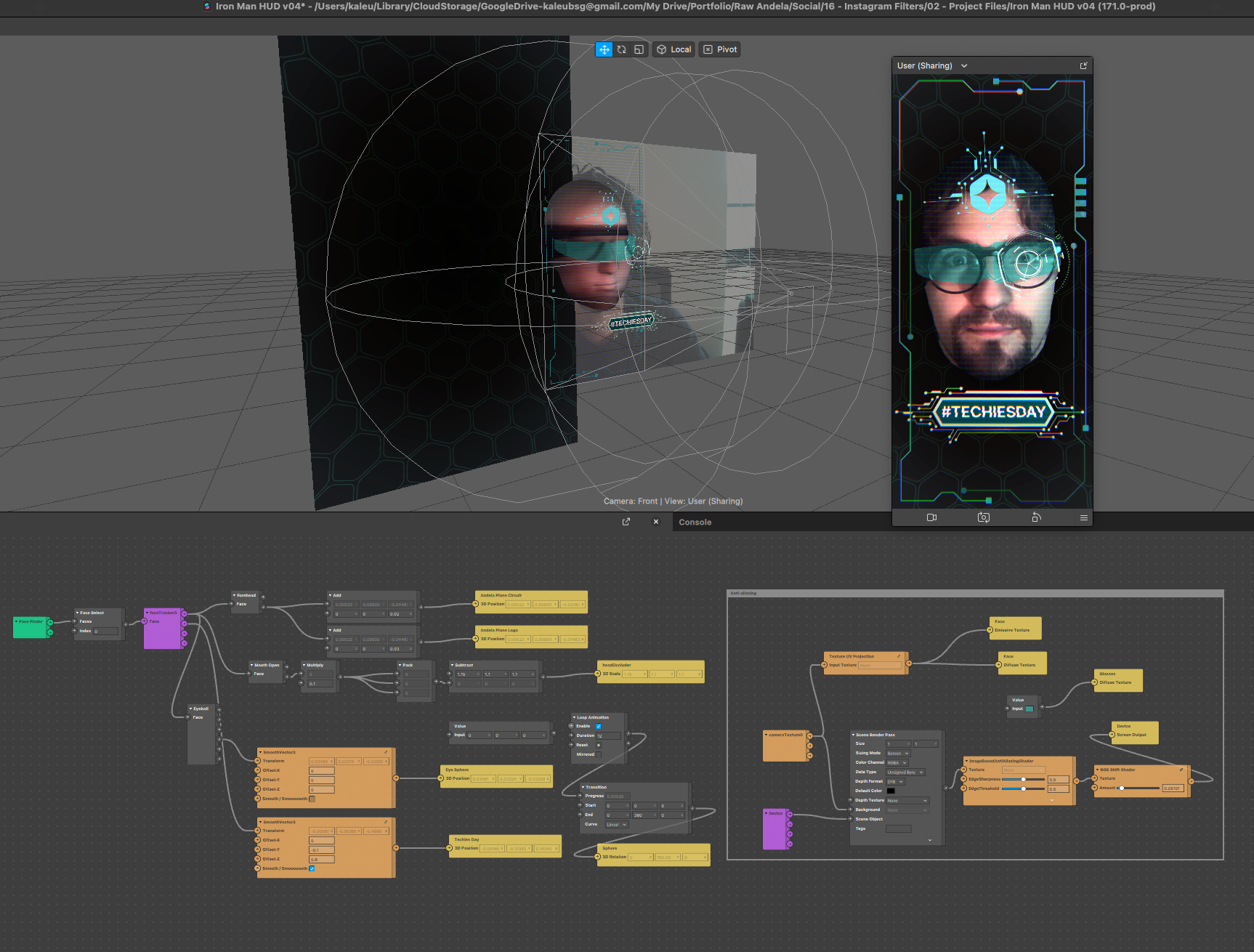Image resolution: width=1254 pixels, height=952 pixels.
Task: Toggle Loop Animation Mirrored checkbox
Action: [599, 754]
